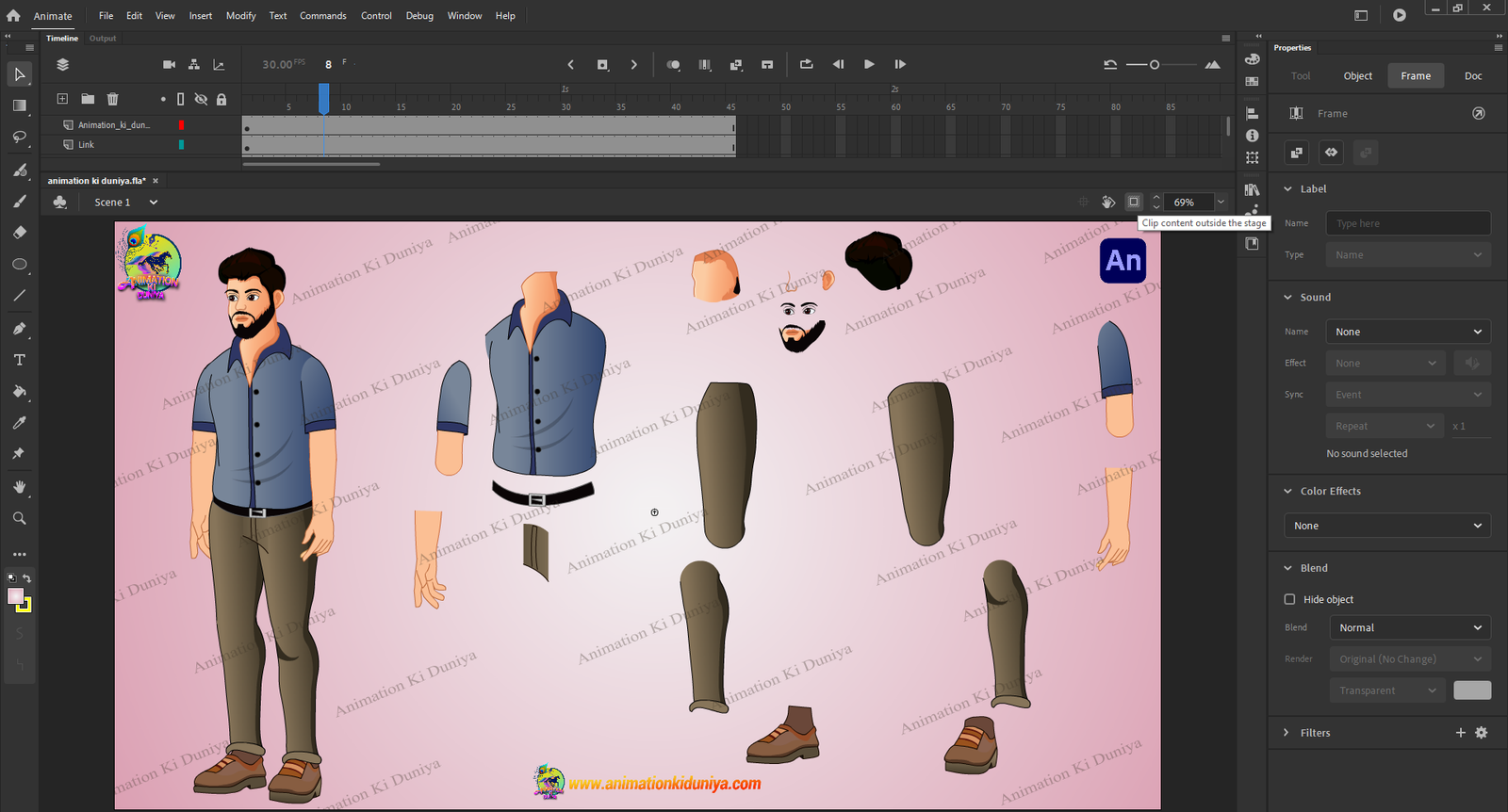Play the timeline animation
Viewport: 1508px width, 812px height.
pos(869,65)
